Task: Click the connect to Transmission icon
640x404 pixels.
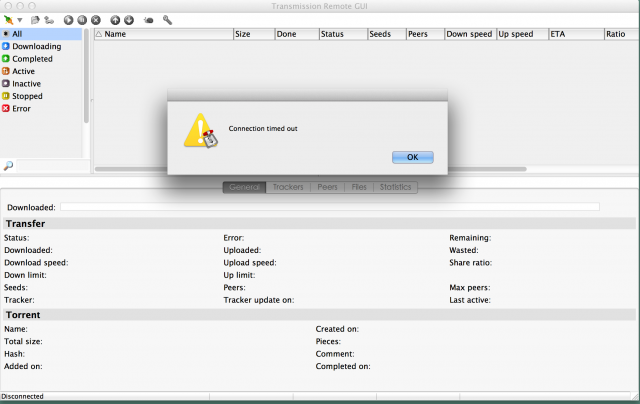Action: coord(8,20)
